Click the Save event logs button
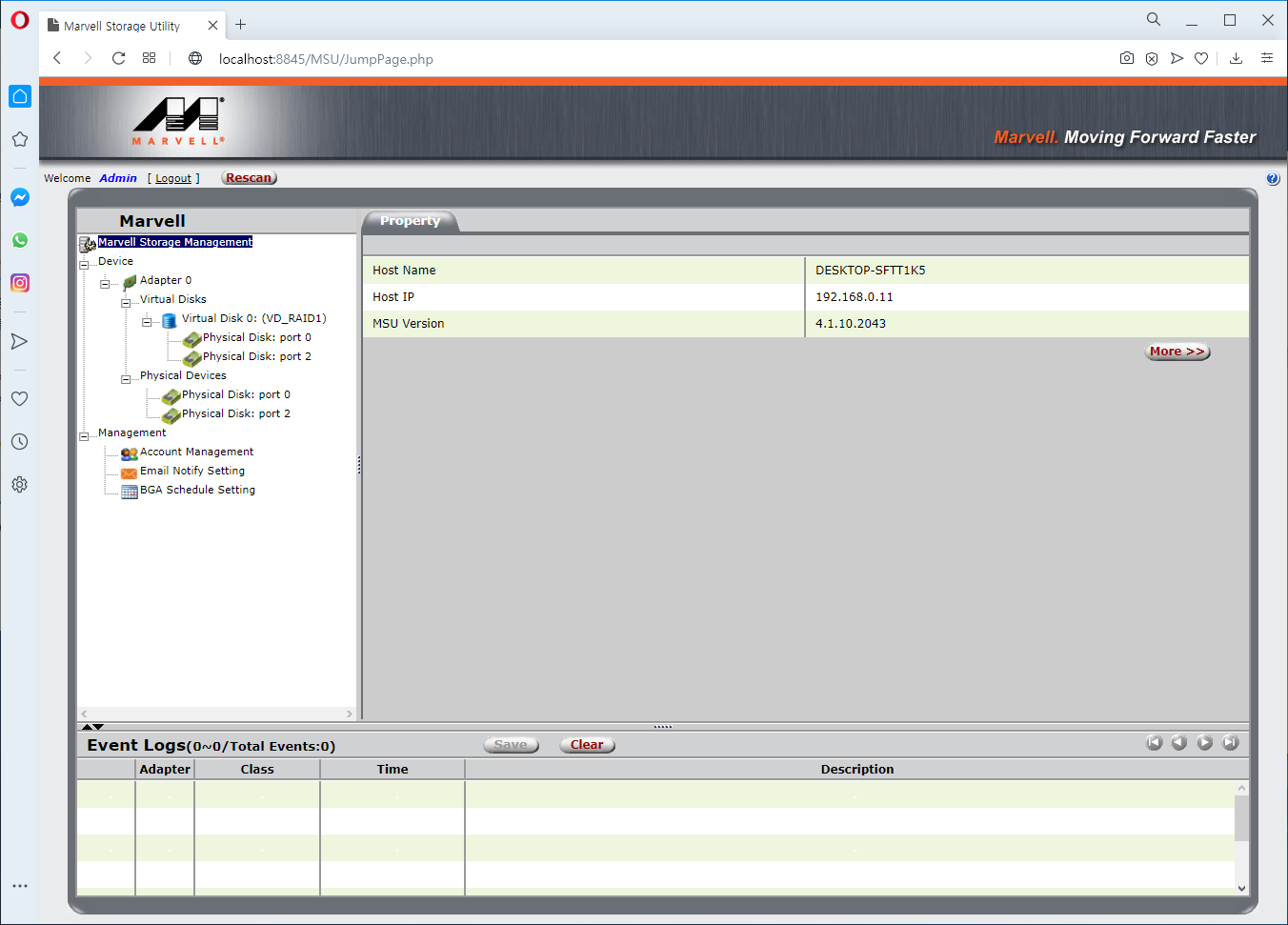 click(x=511, y=745)
